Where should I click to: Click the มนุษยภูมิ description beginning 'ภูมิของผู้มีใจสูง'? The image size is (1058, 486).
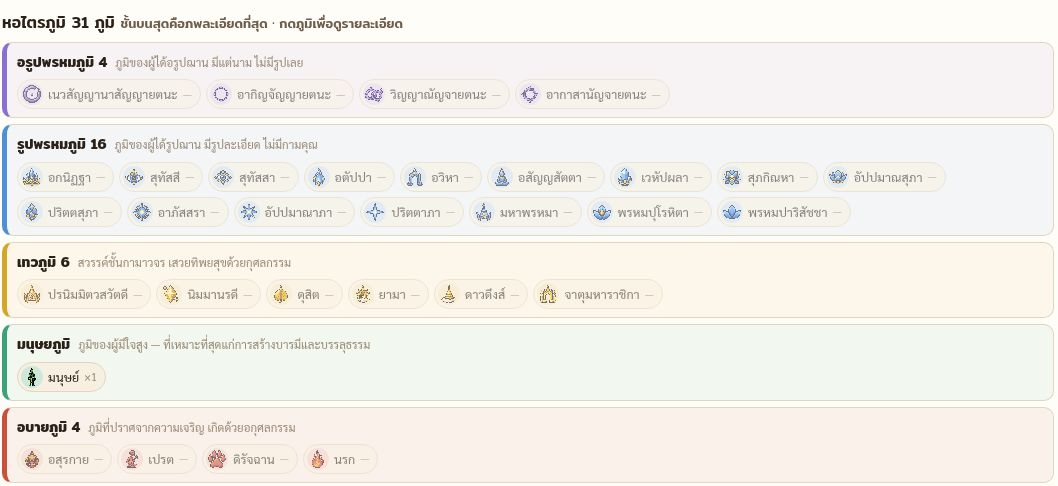[x=224, y=345]
